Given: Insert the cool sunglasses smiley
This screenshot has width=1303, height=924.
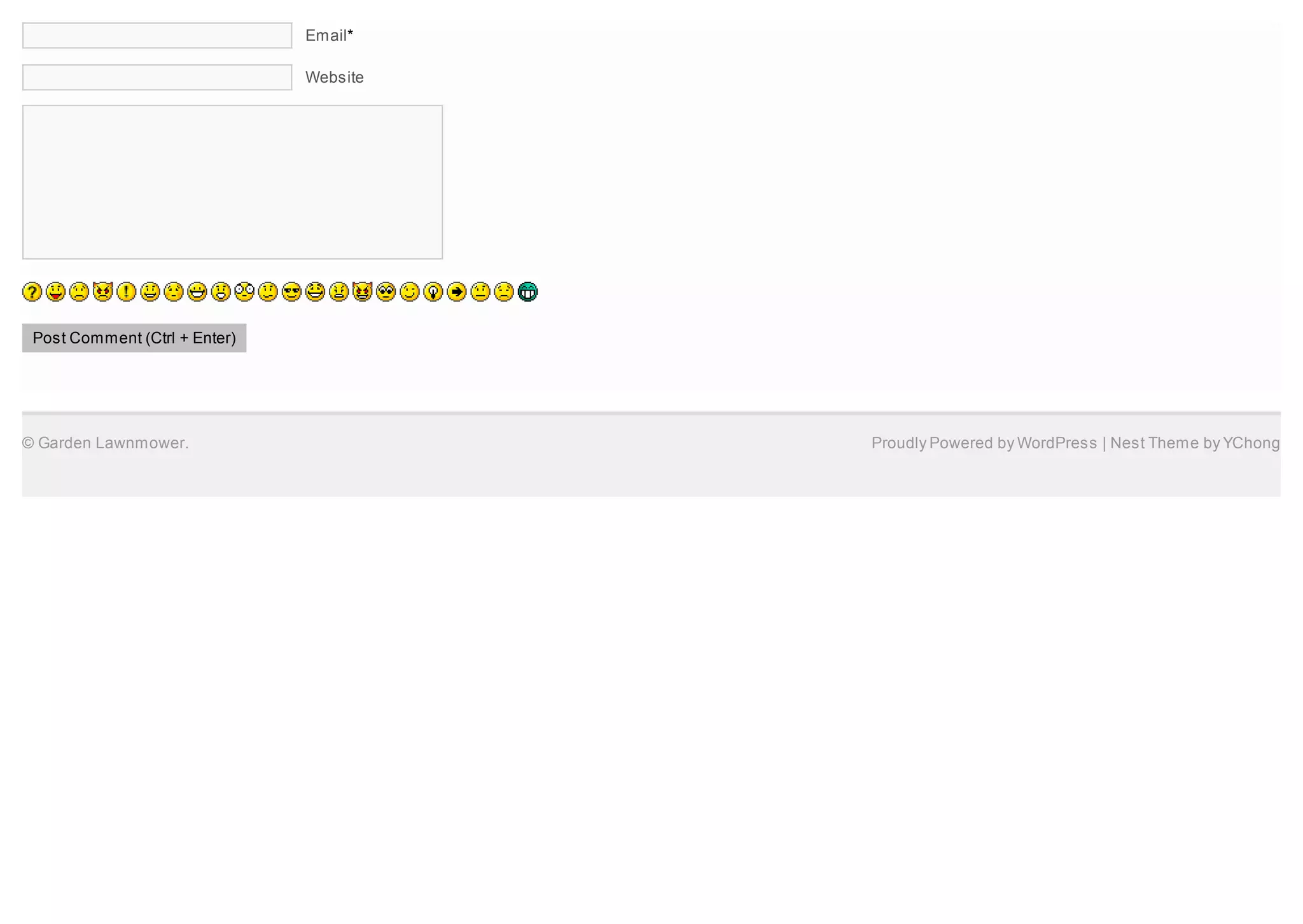Looking at the screenshot, I should (x=291, y=292).
